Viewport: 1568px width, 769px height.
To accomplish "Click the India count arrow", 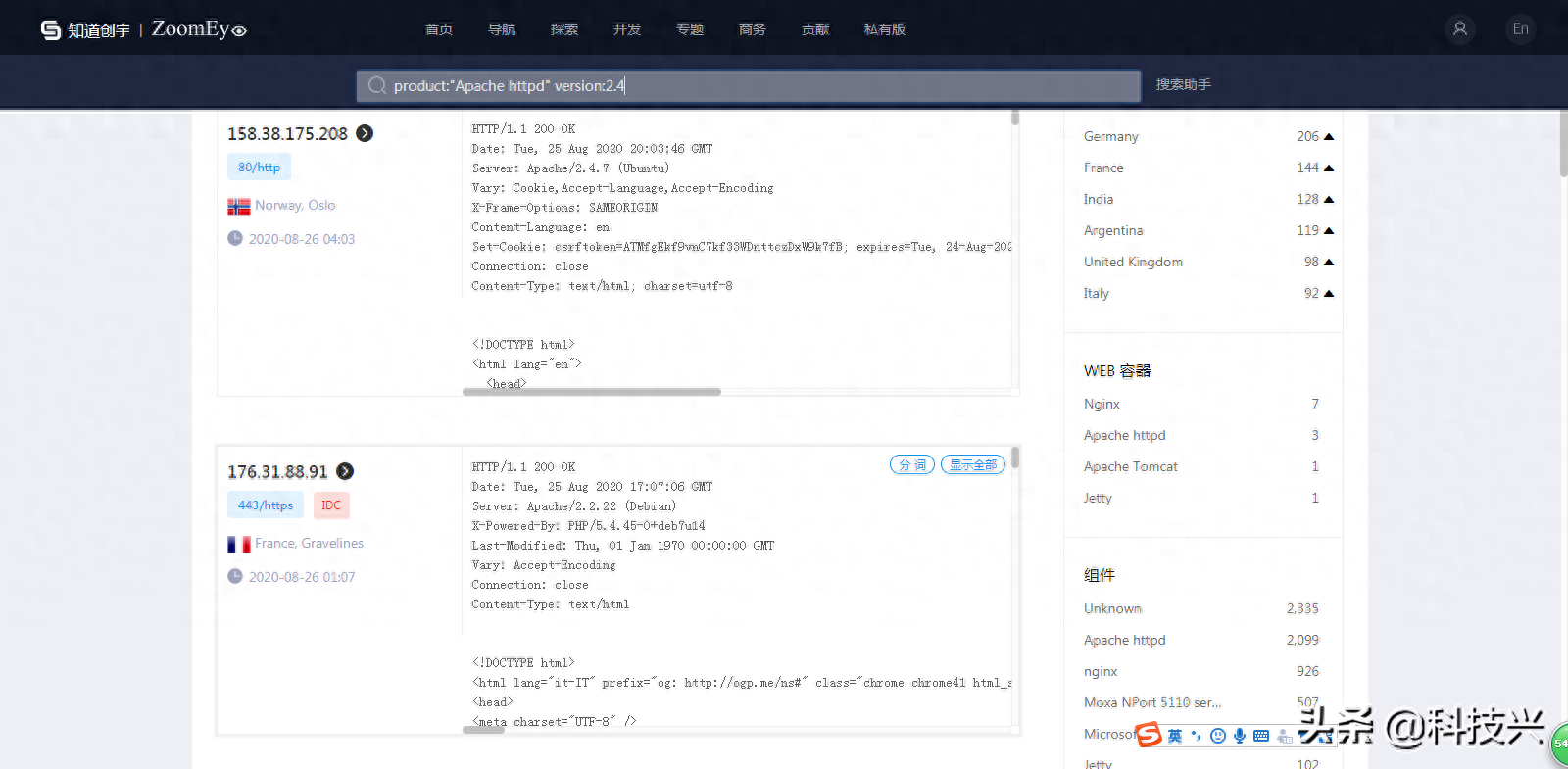I will tap(1329, 200).
